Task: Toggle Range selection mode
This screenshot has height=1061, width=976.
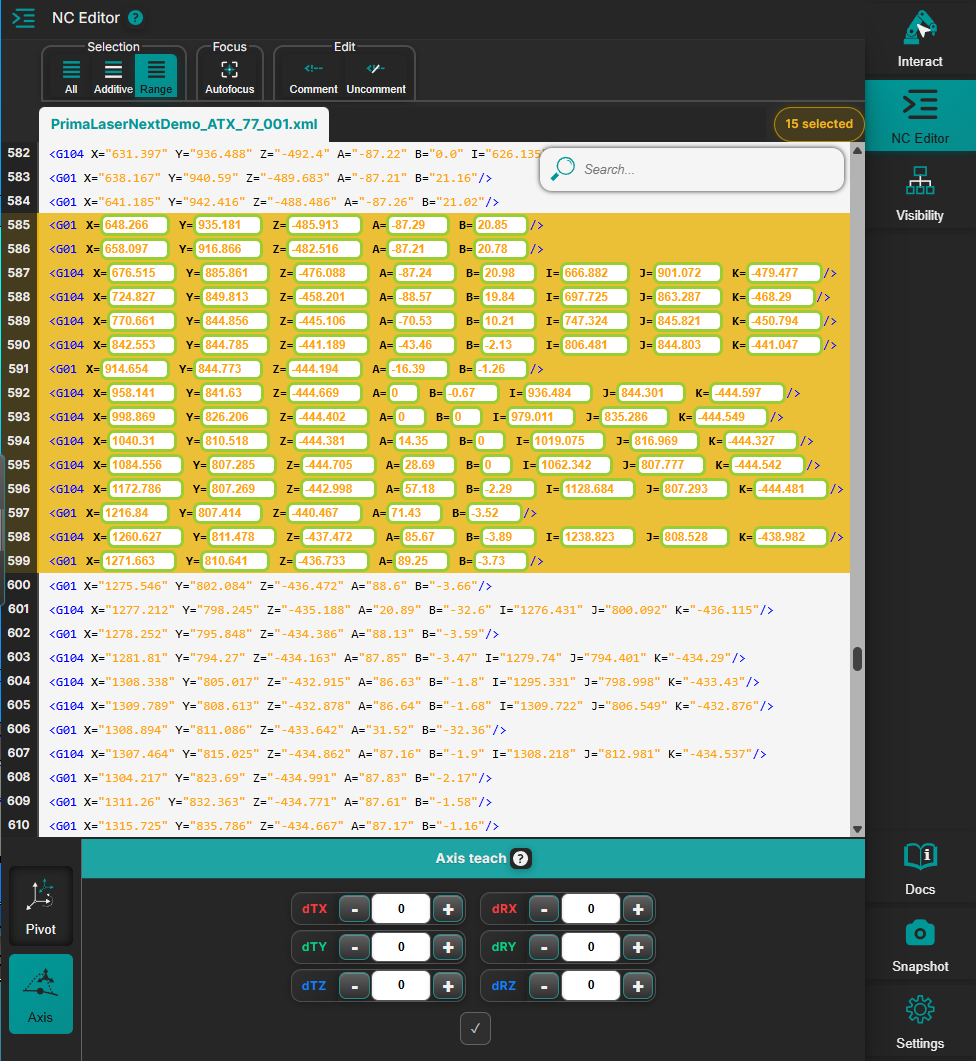Action: point(156,76)
